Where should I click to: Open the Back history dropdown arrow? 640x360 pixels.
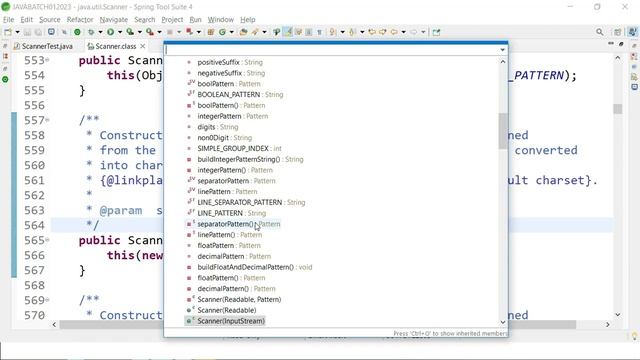[403, 32]
